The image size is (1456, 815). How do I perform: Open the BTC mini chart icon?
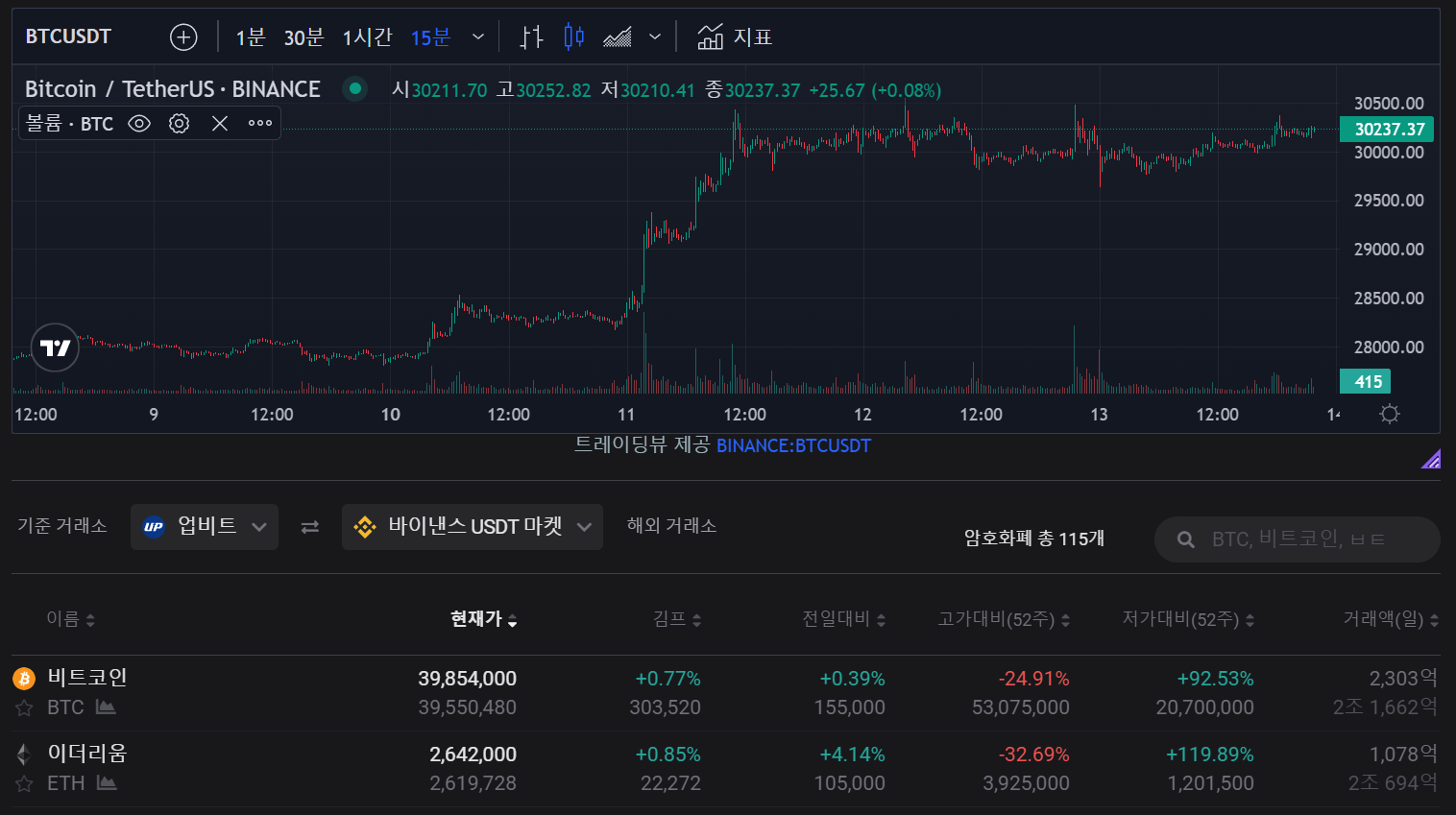[106, 707]
